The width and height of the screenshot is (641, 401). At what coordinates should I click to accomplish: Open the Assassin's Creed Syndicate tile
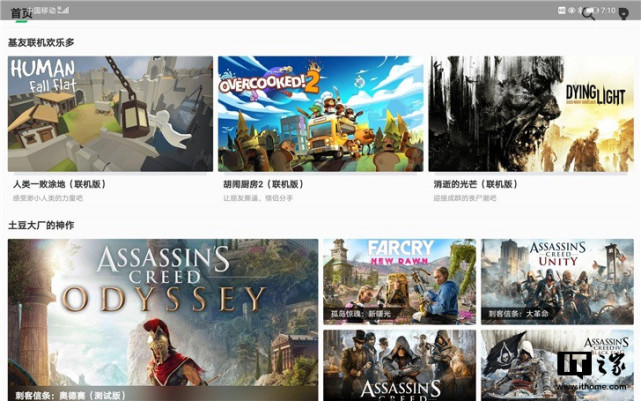399,365
